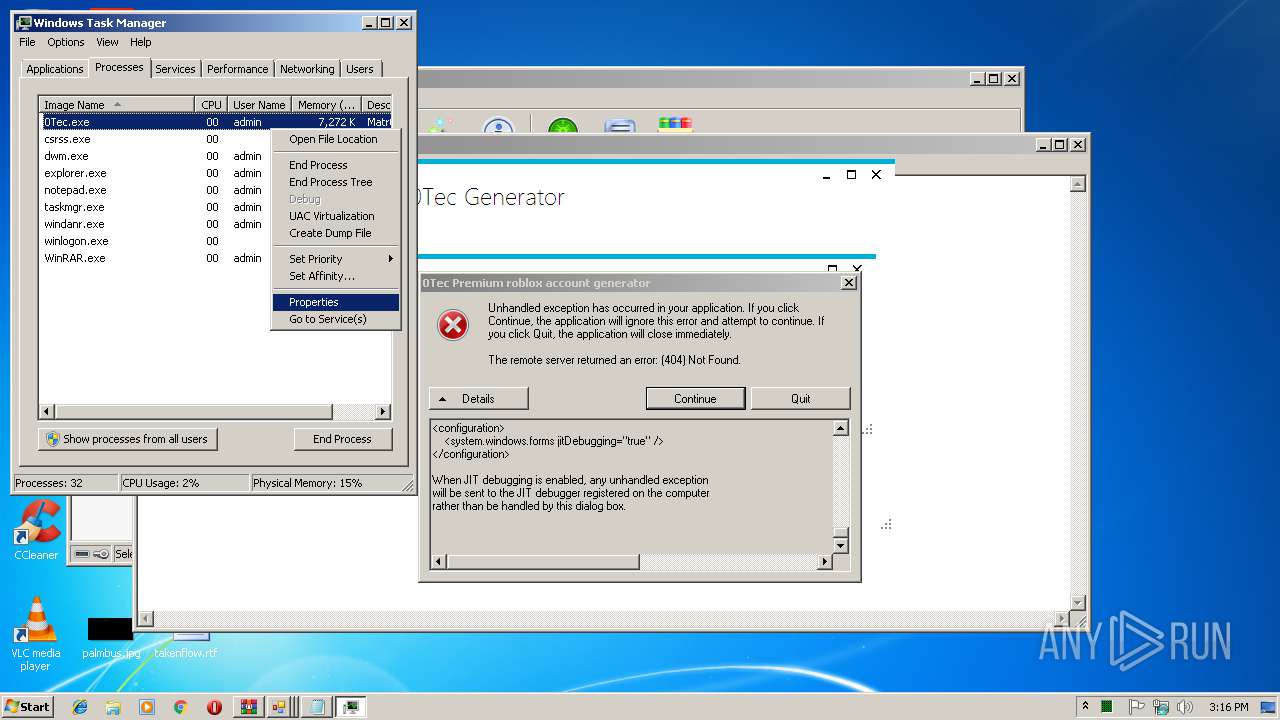1280x720 pixels.
Task: Click the green CPU meter tray icon
Action: [x=1107, y=707]
